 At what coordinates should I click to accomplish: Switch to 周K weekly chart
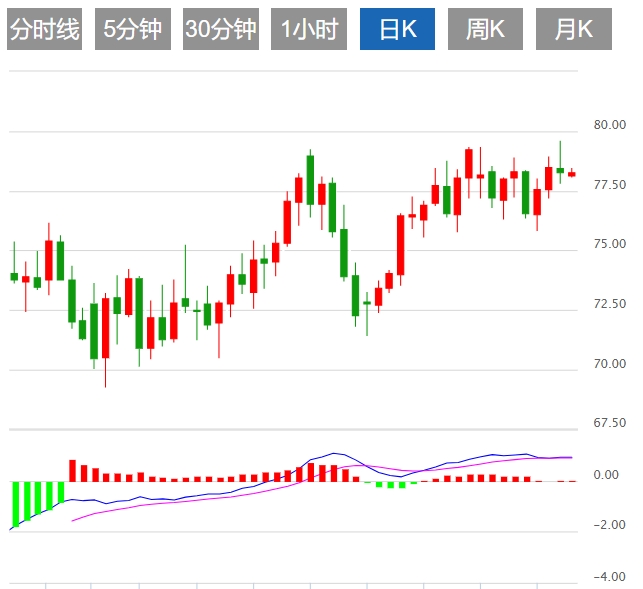485,29
